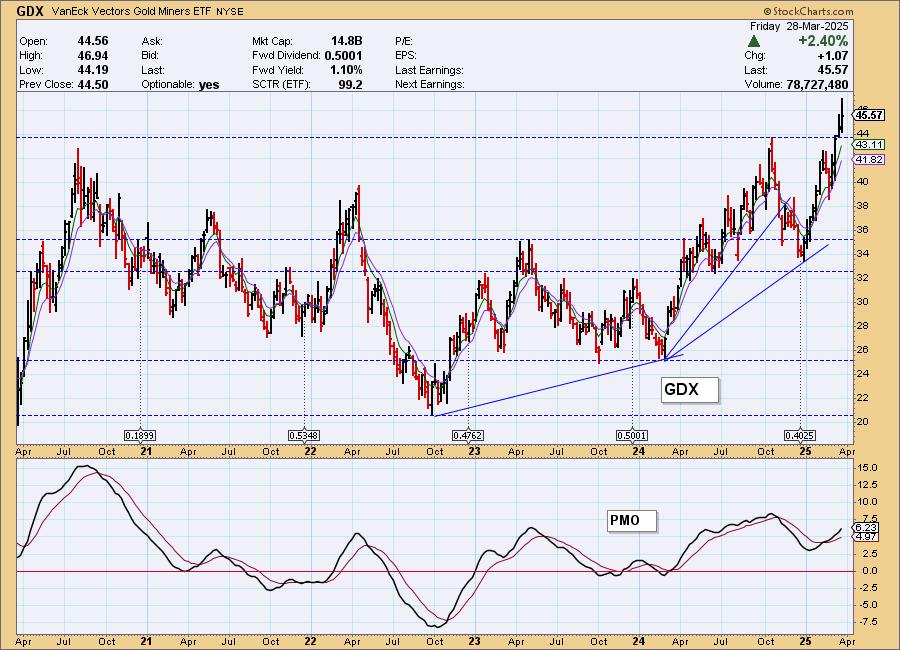Click the 0.5348 dividend marker
Image resolution: width=900 pixels, height=650 pixels.
click(x=304, y=436)
